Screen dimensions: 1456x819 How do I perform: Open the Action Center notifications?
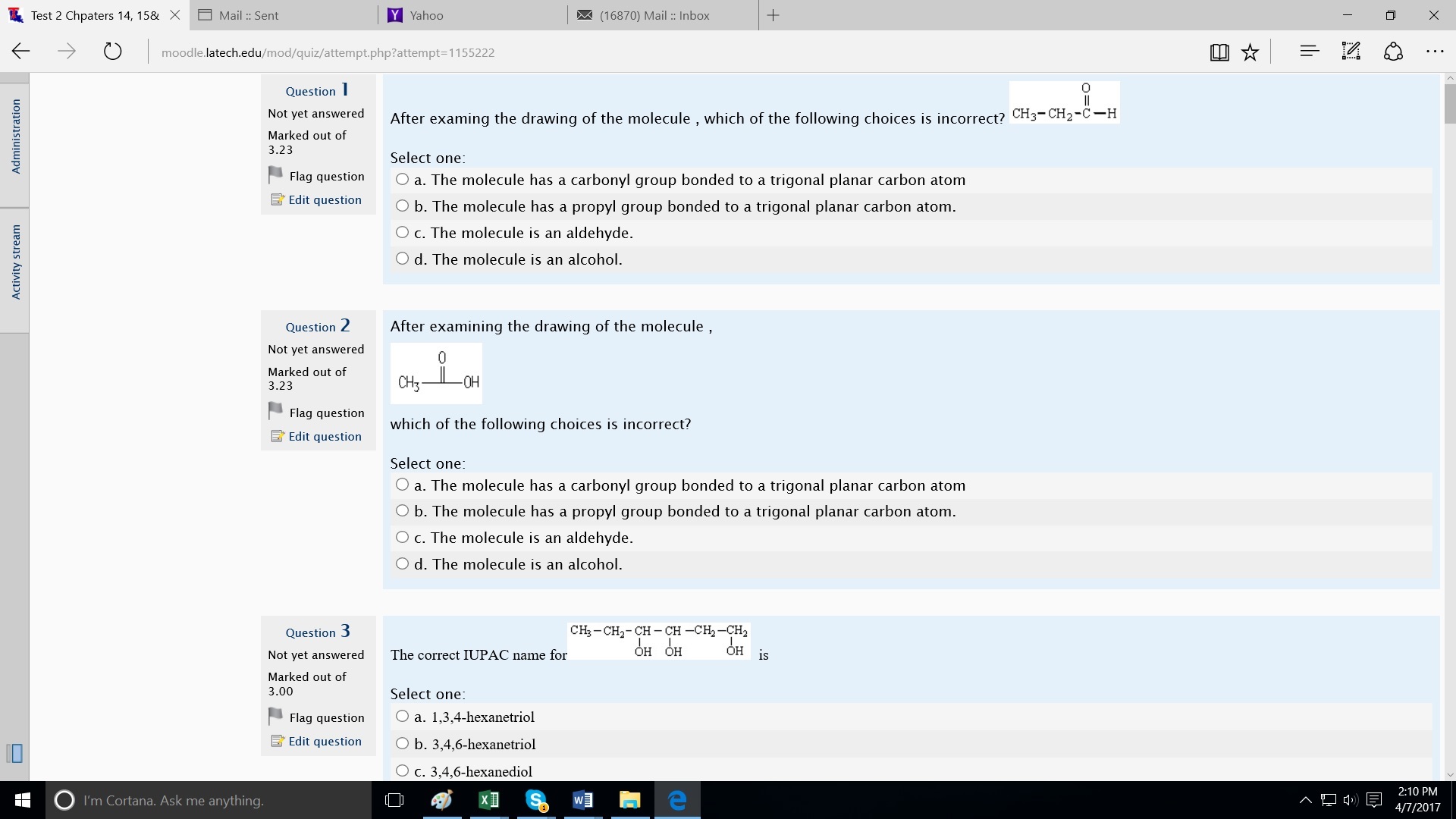point(1374,800)
